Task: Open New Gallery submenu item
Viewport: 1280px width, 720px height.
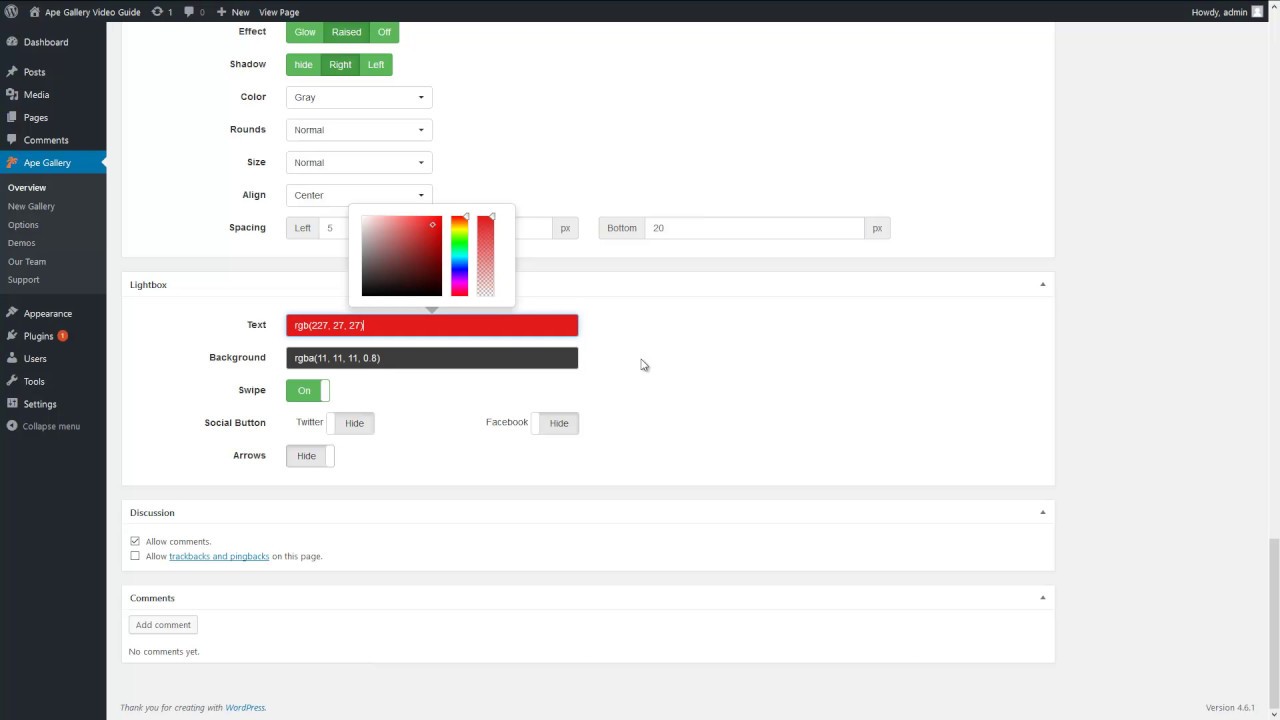Action: tap(31, 206)
